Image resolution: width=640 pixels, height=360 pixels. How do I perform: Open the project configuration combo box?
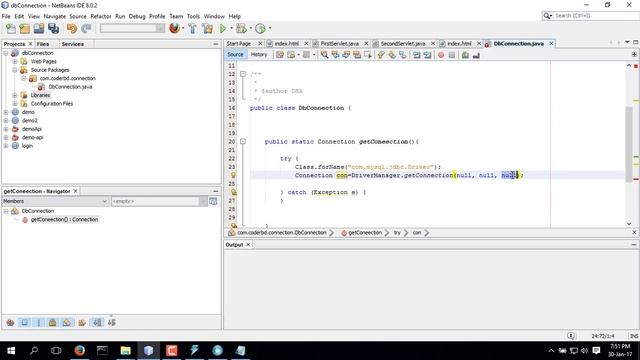coord(132,28)
